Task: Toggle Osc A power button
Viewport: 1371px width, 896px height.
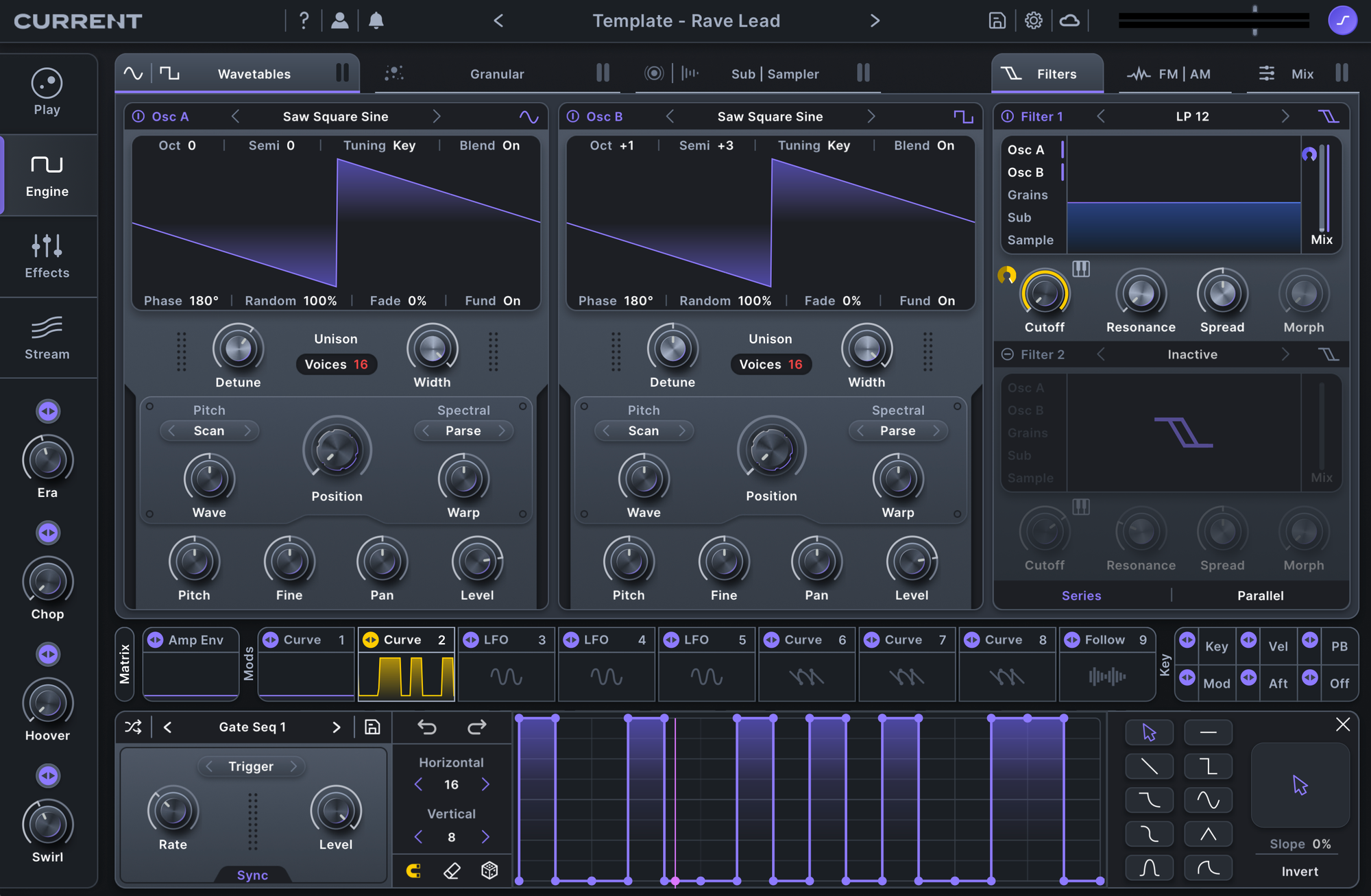Action: click(x=138, y=117)
